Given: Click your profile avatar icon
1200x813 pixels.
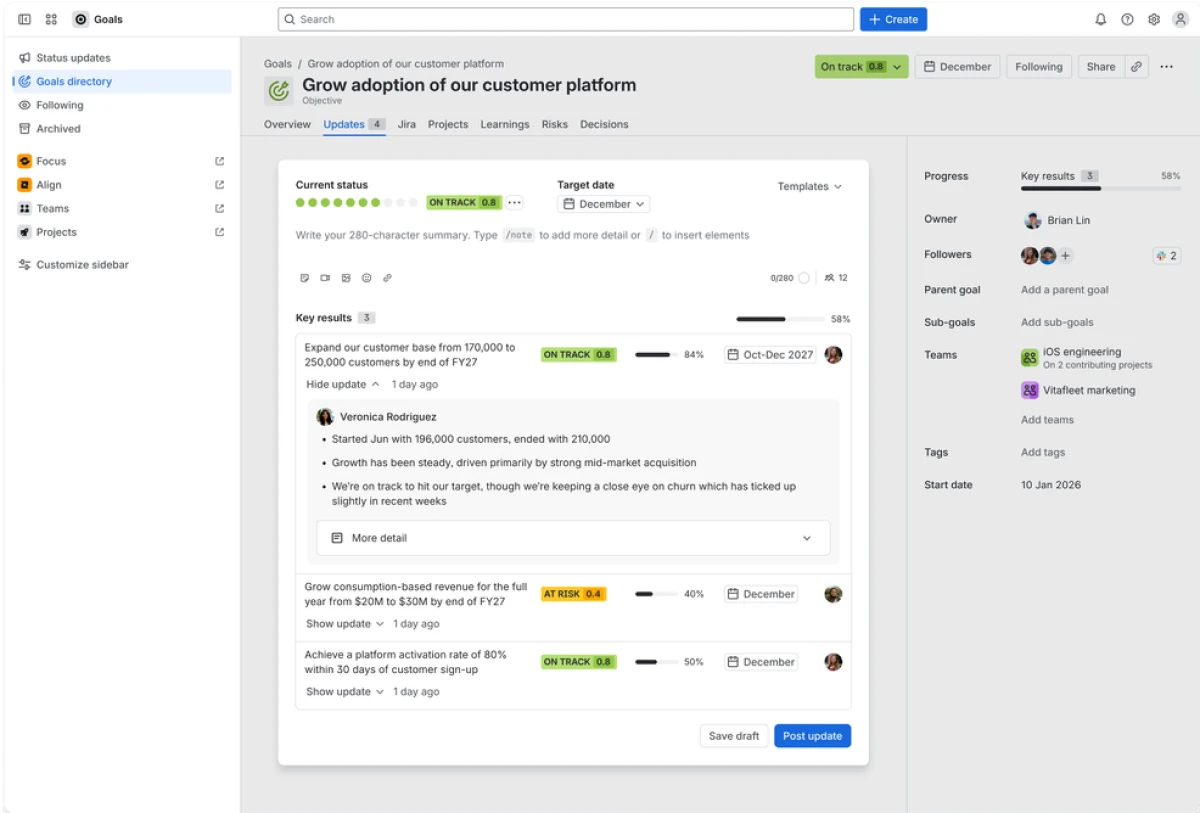Looking at the screenshot, I should 1180,19.
